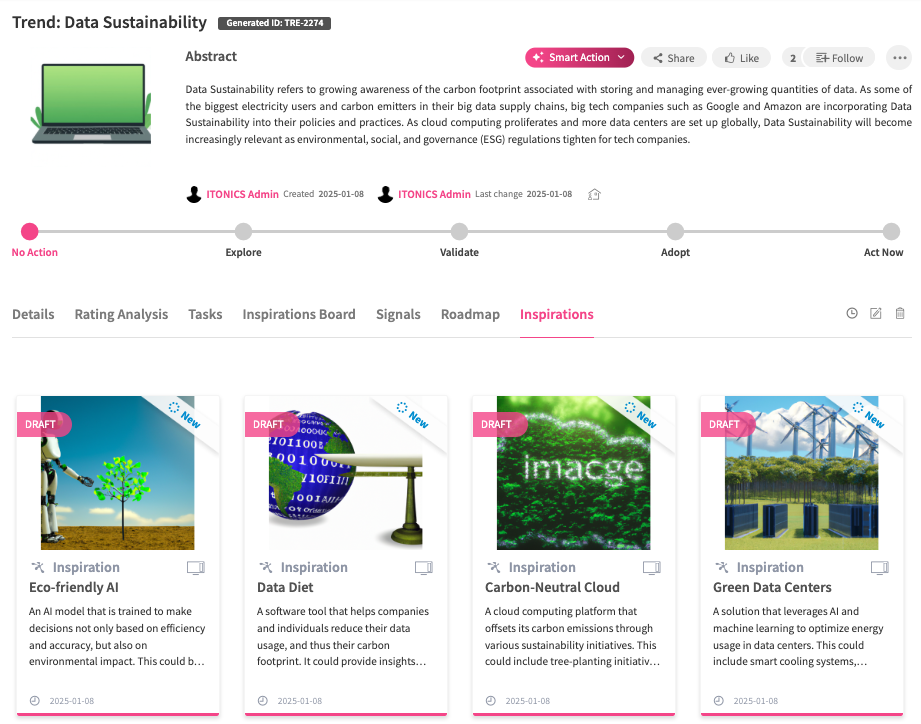This screenshot has height=724, width=921.
Task: Toggle Follow for this trend
Action: [839, 58]
